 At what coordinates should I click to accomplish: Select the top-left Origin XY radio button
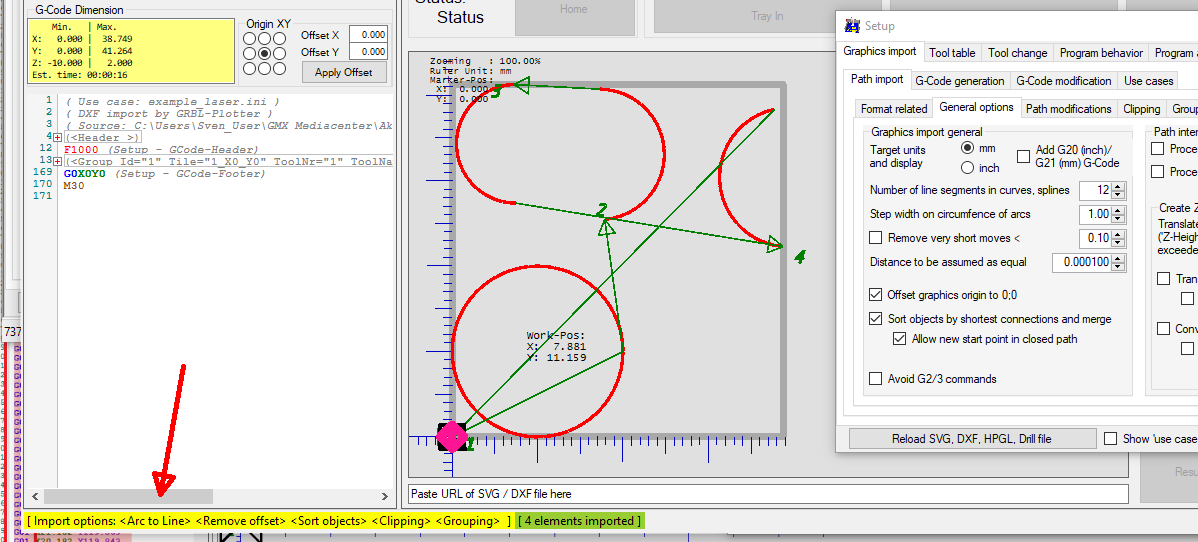249,38
